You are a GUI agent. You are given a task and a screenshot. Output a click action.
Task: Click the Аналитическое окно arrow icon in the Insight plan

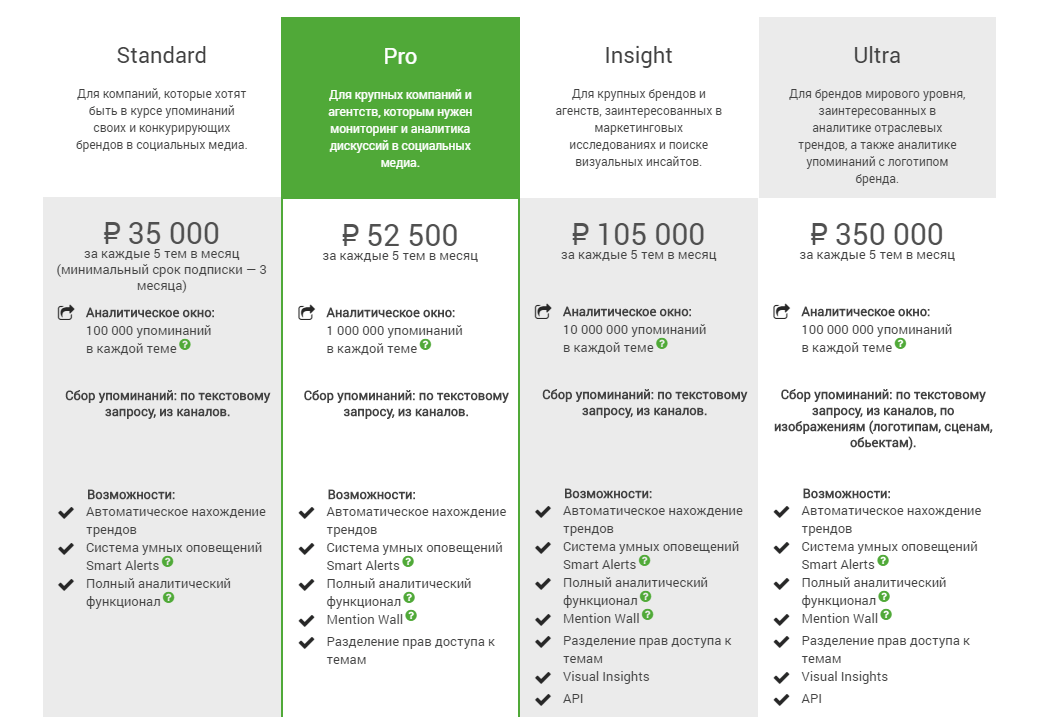pyautogui.click(x=543, y=312)
